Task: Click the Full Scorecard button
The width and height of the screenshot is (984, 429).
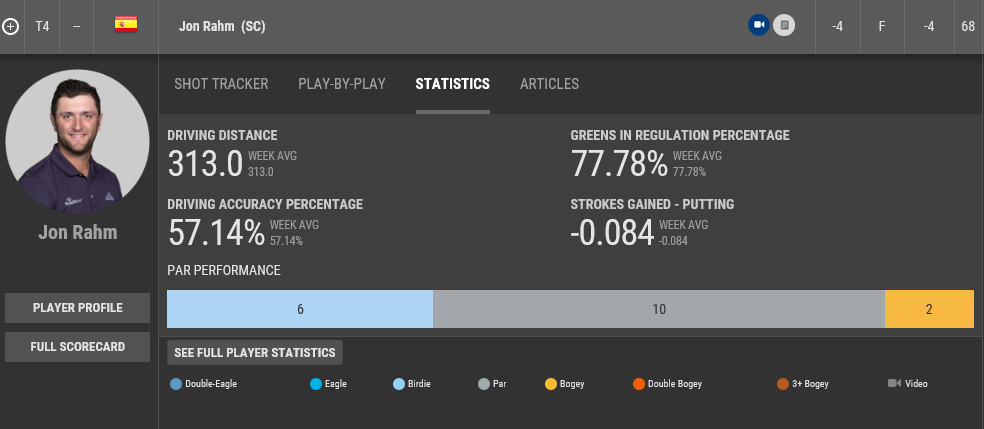Action: [77, 347]
